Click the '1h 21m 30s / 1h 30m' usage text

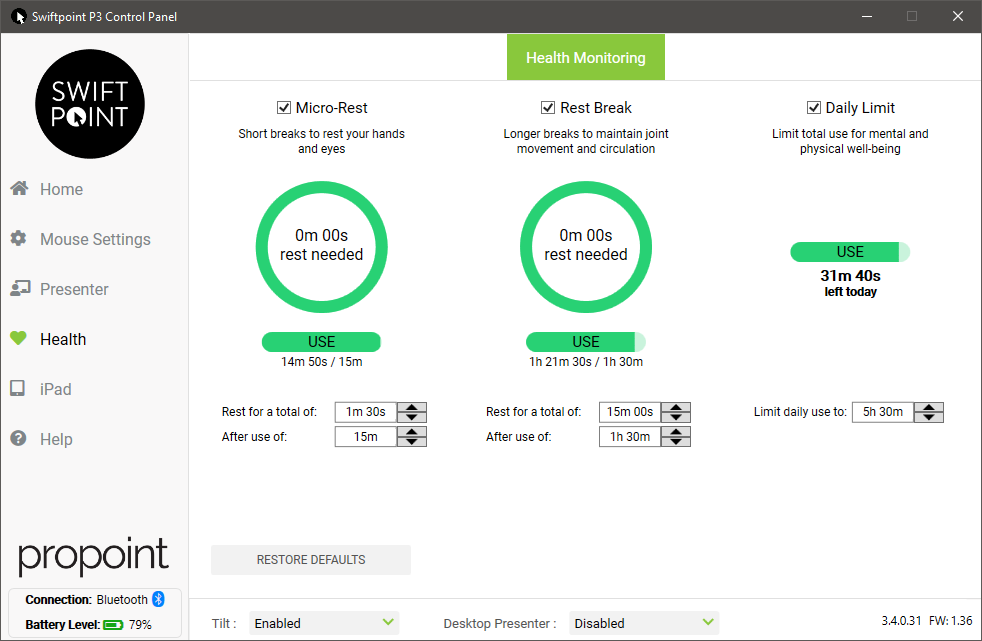[586, 362]
